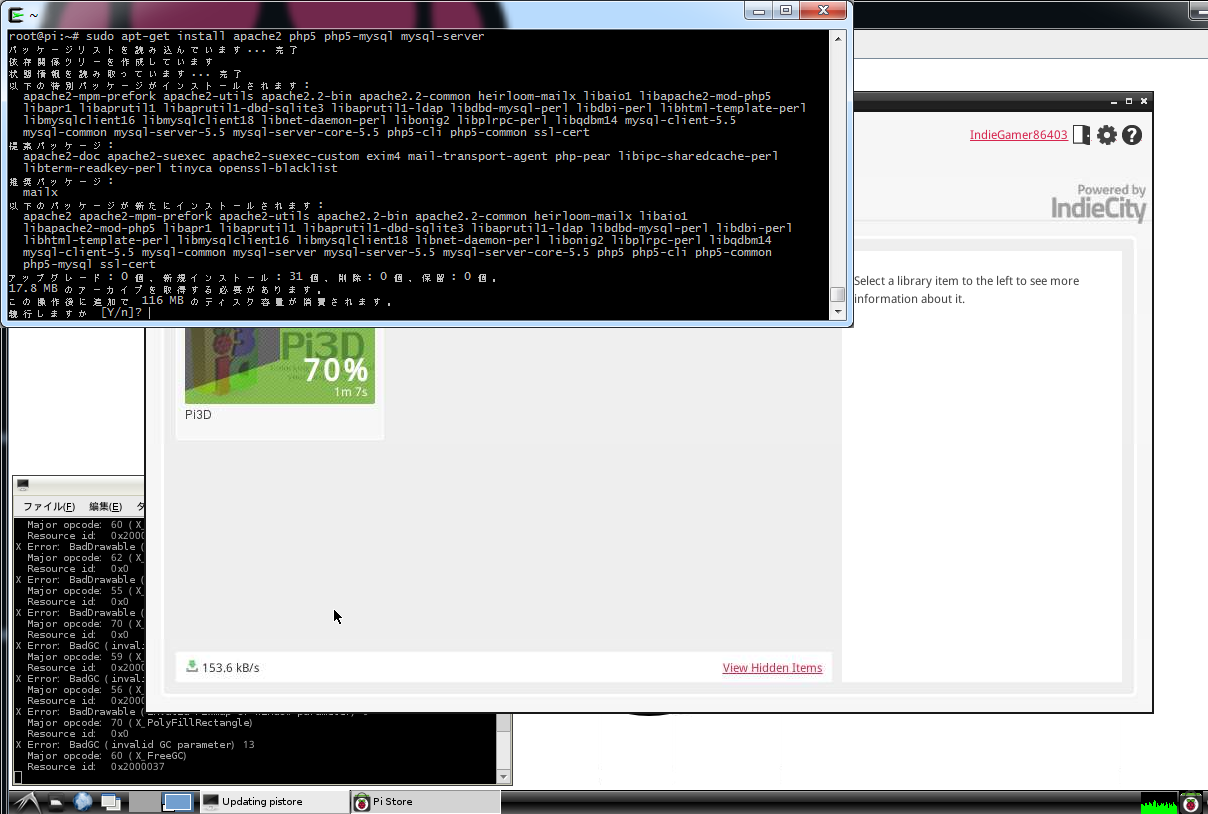Open the IndieGamer86403 account link
Image resolution: width=1208 pixels, height=814 pixels.
coord(1018,135)
